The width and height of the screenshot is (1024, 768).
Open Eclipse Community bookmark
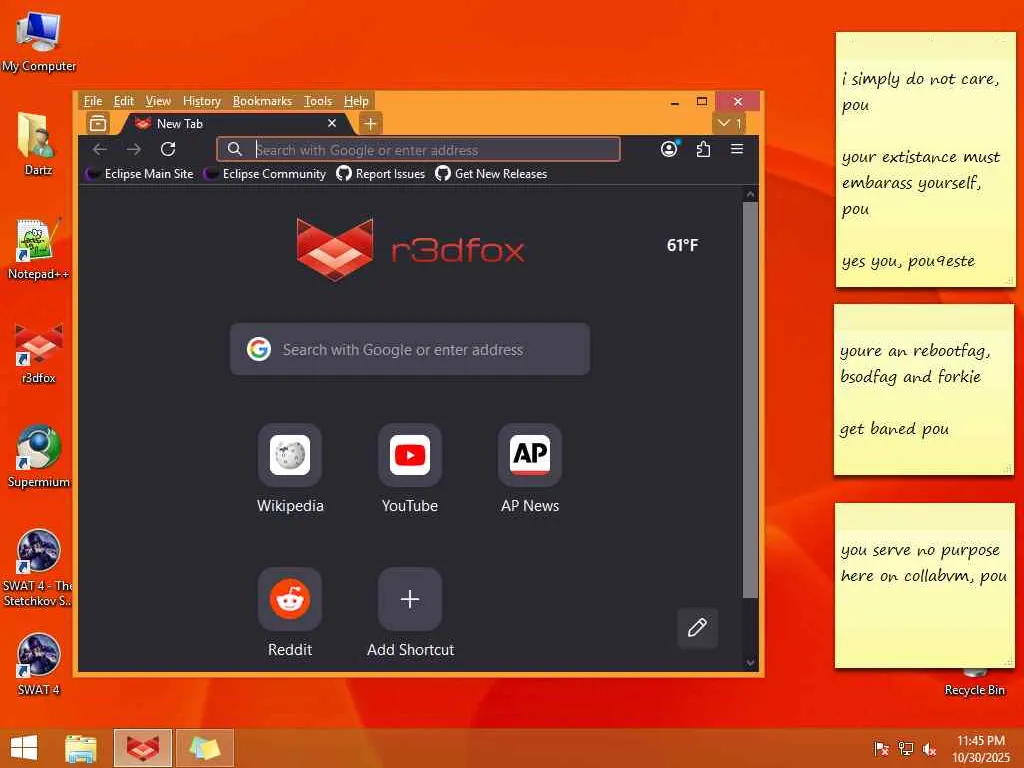(x=264, y=174)
